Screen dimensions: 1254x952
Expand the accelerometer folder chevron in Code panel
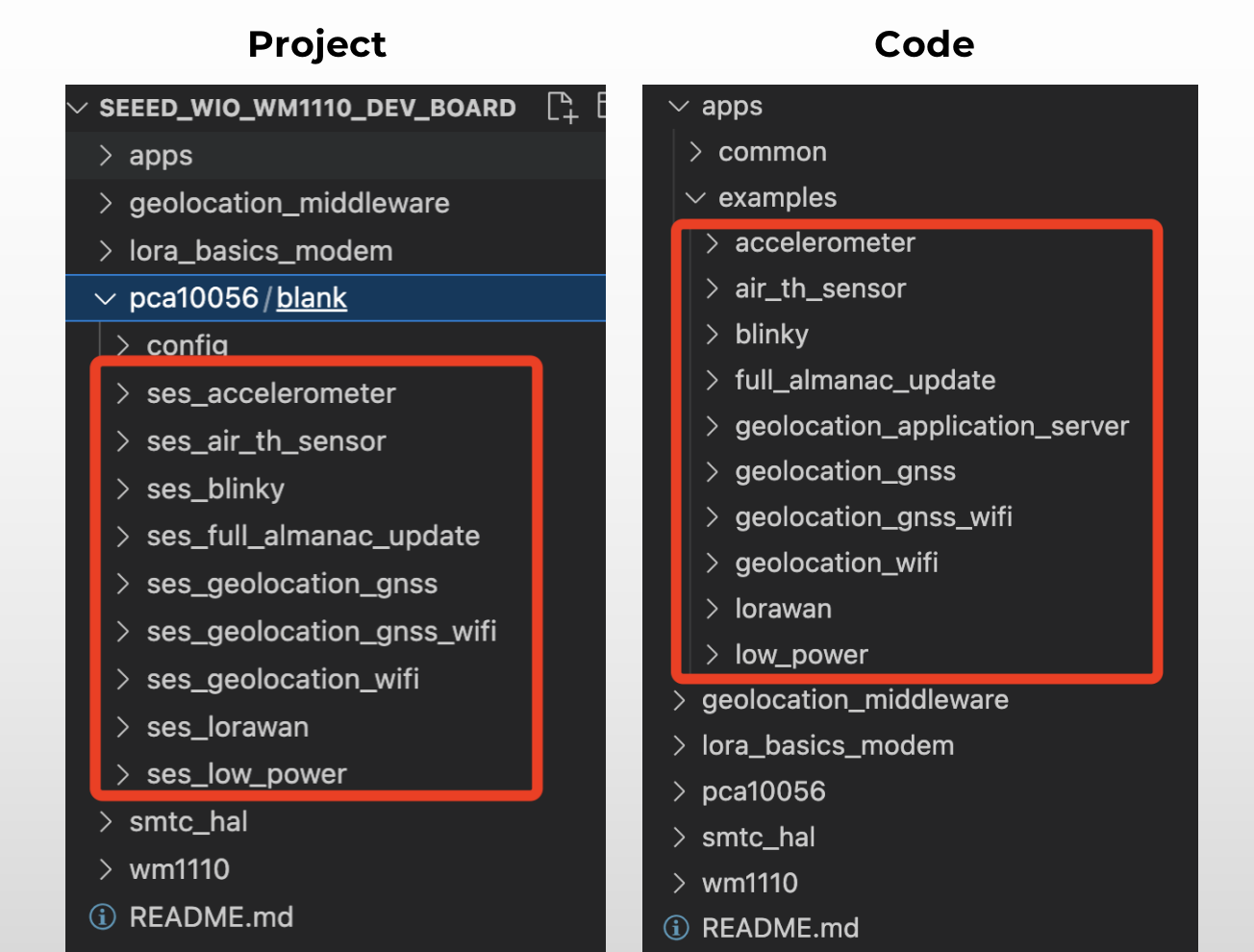(713, 243)
